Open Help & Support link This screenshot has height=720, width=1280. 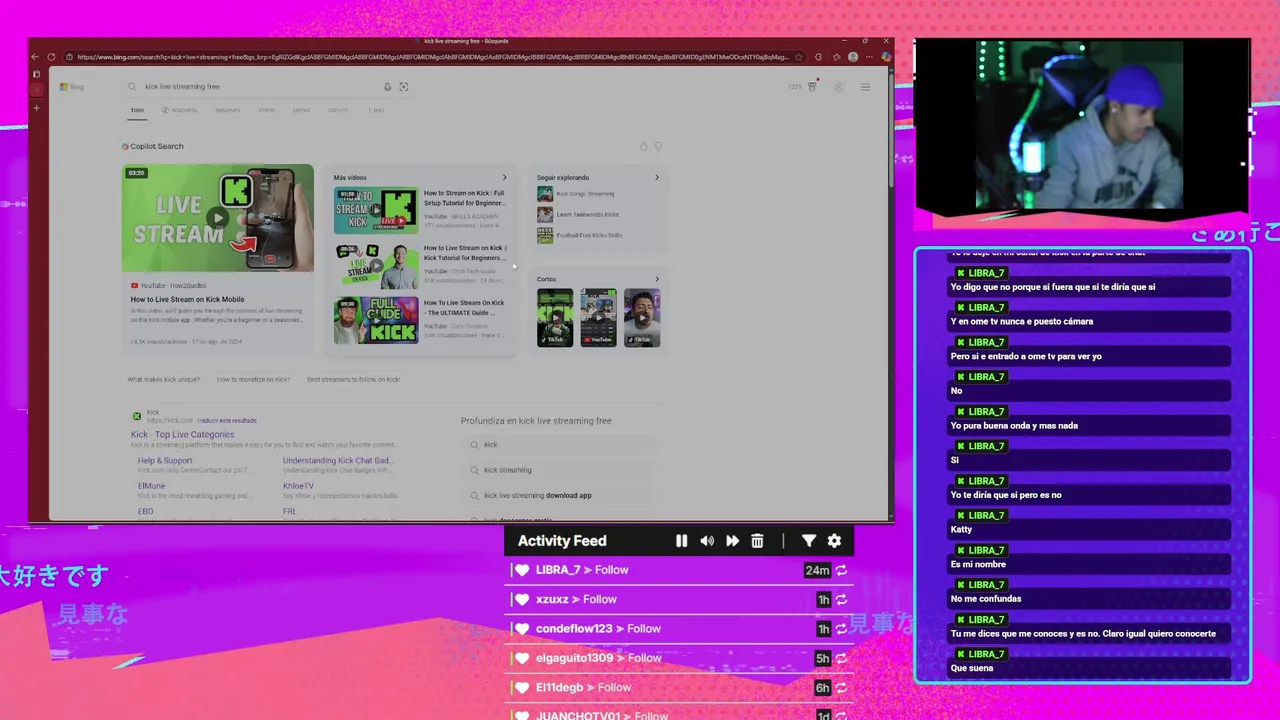[x=165, y=461]
